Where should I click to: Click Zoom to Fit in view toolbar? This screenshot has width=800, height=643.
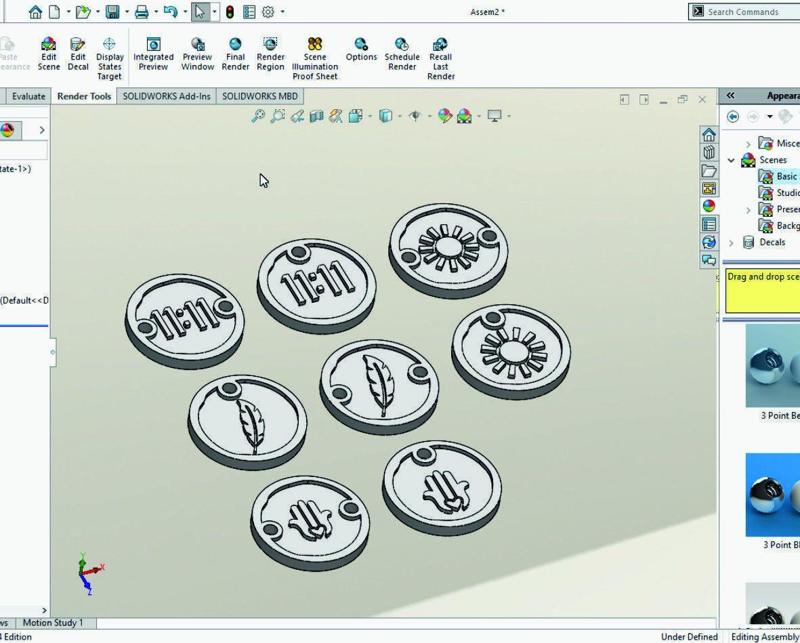pos(258,116)
